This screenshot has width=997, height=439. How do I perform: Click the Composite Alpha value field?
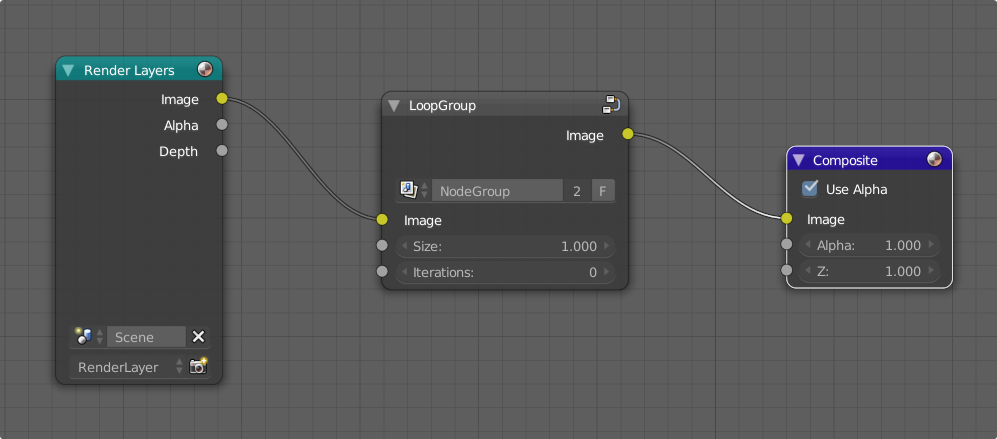tap(869, 245)
